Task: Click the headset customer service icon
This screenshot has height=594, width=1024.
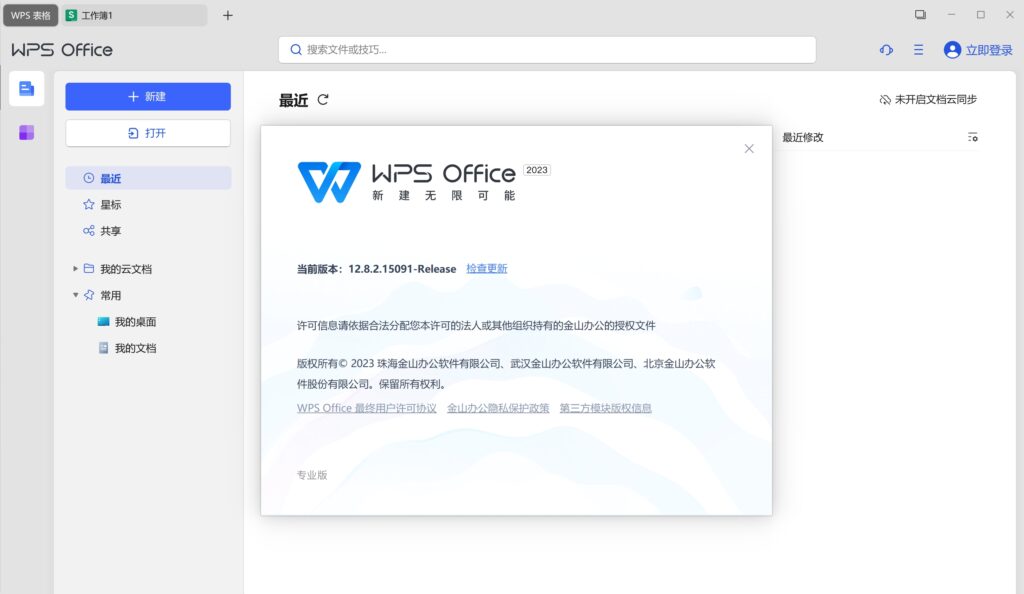Action: click(886, 50)
